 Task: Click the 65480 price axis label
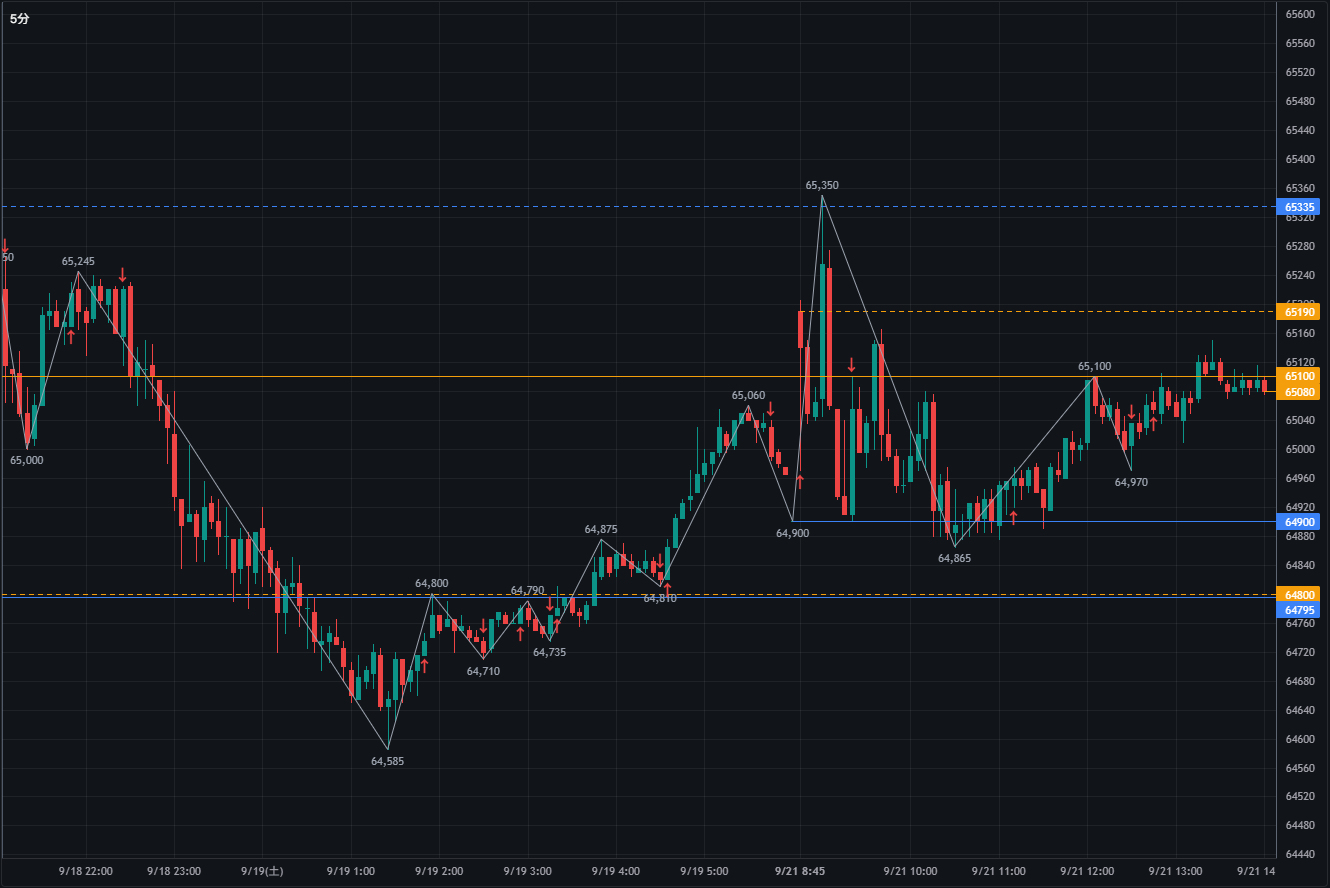(1300, 101)
